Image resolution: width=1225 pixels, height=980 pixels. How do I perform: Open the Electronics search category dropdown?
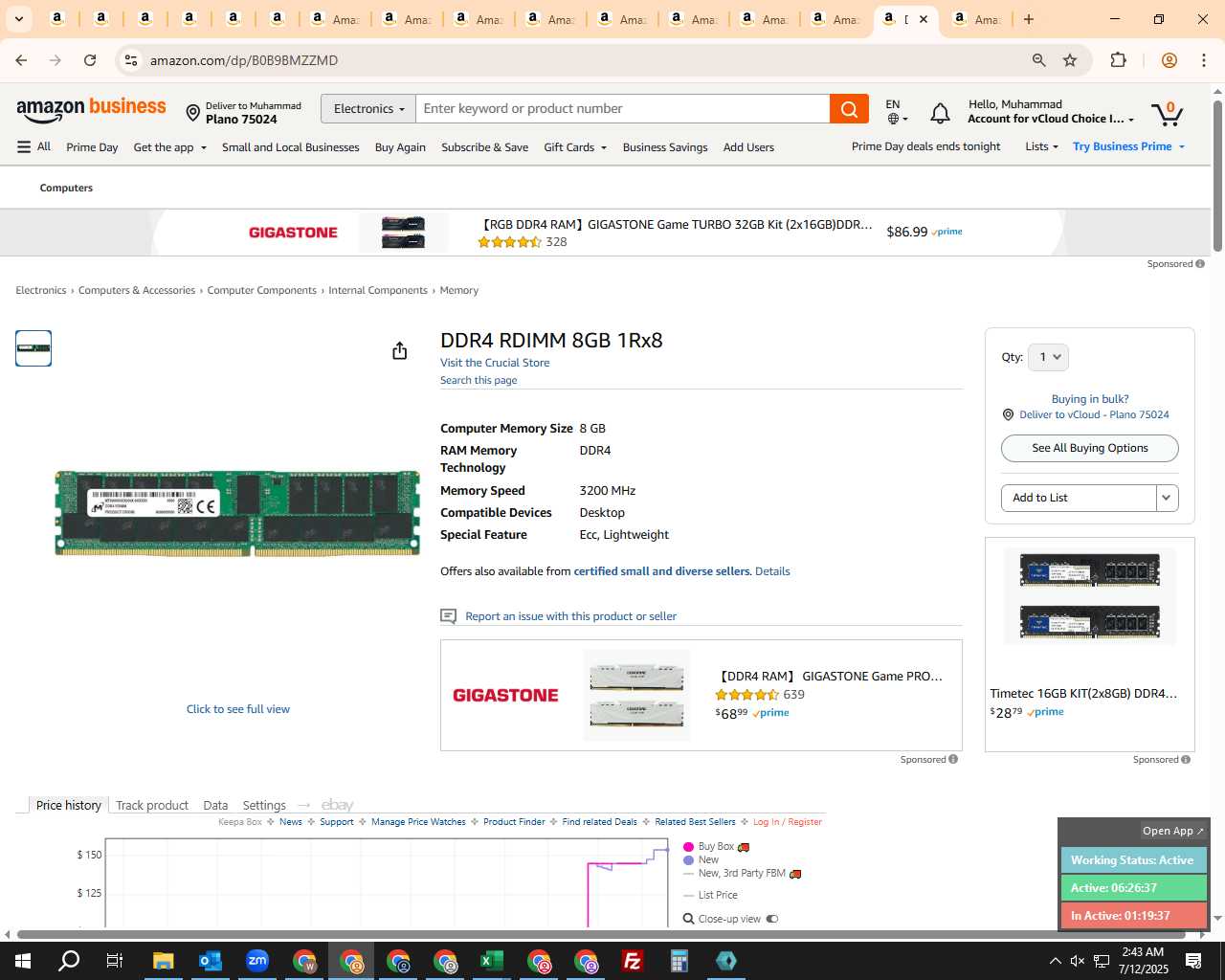368,109
